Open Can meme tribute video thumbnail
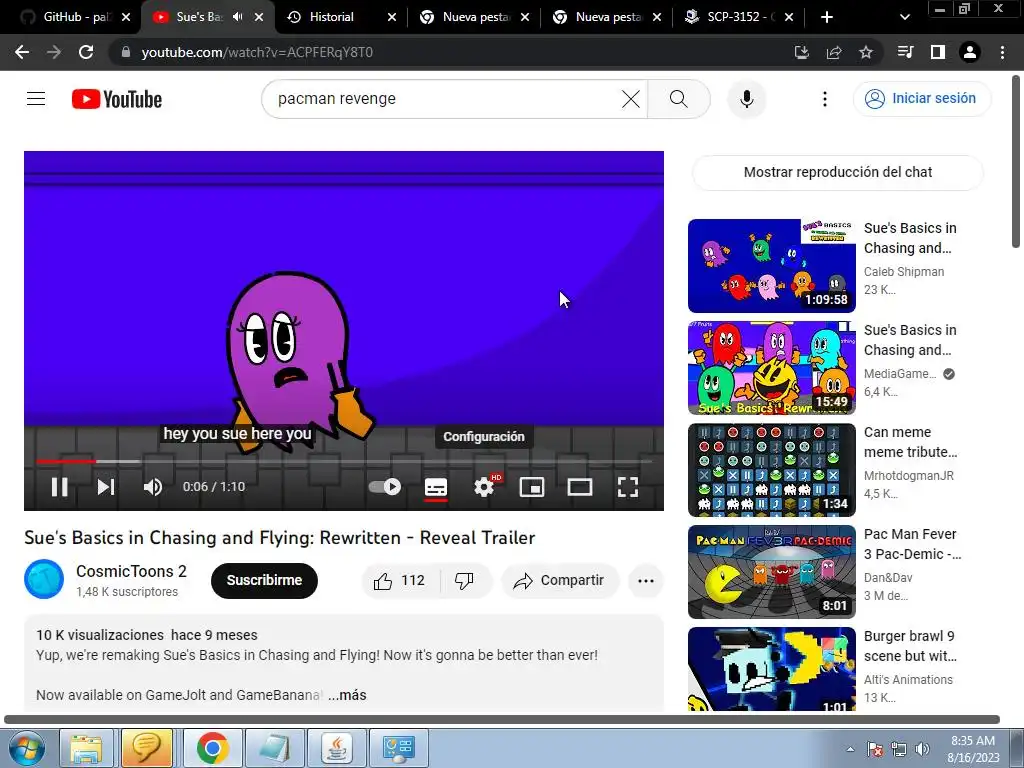The width and height of the screenshot is (1024, 768). (x=771, y=470)
